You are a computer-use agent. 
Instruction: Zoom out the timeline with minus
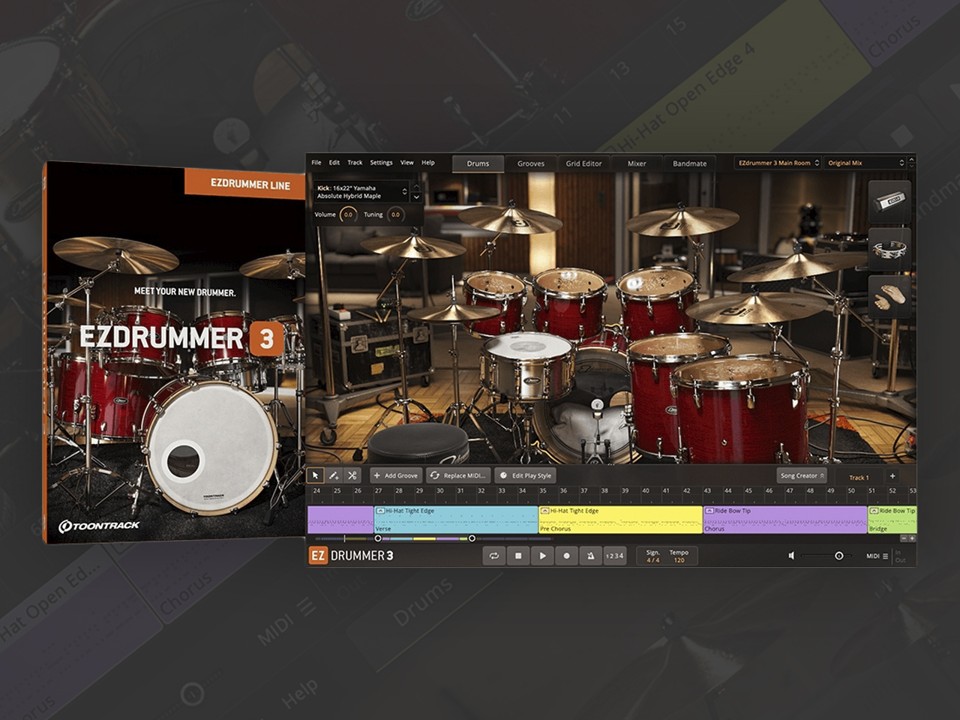click(904, 538)
